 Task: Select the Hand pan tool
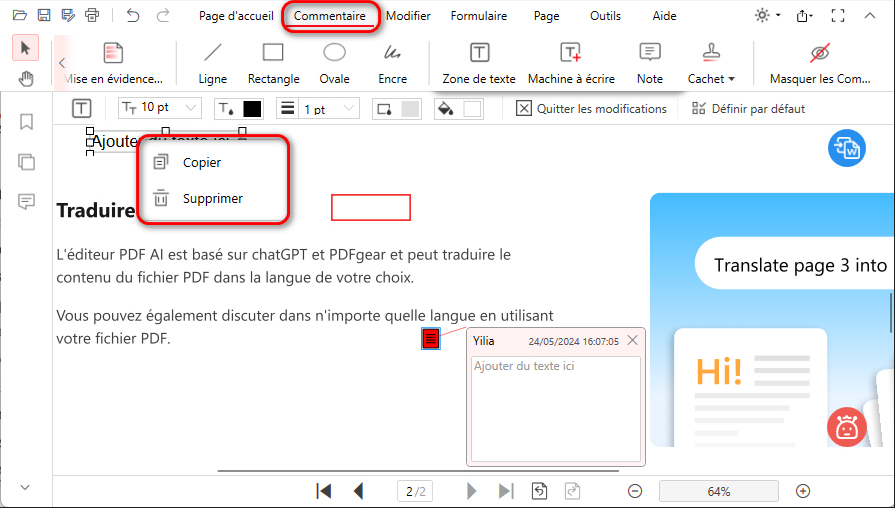click(x=26, y=78)
